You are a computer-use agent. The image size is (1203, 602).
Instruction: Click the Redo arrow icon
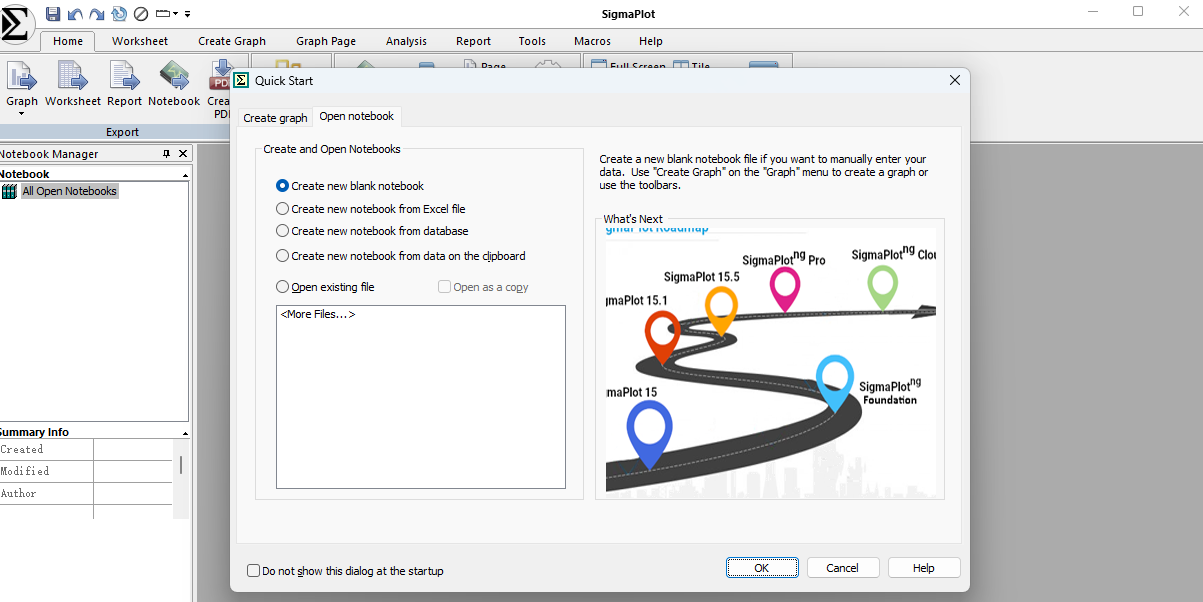97,14
